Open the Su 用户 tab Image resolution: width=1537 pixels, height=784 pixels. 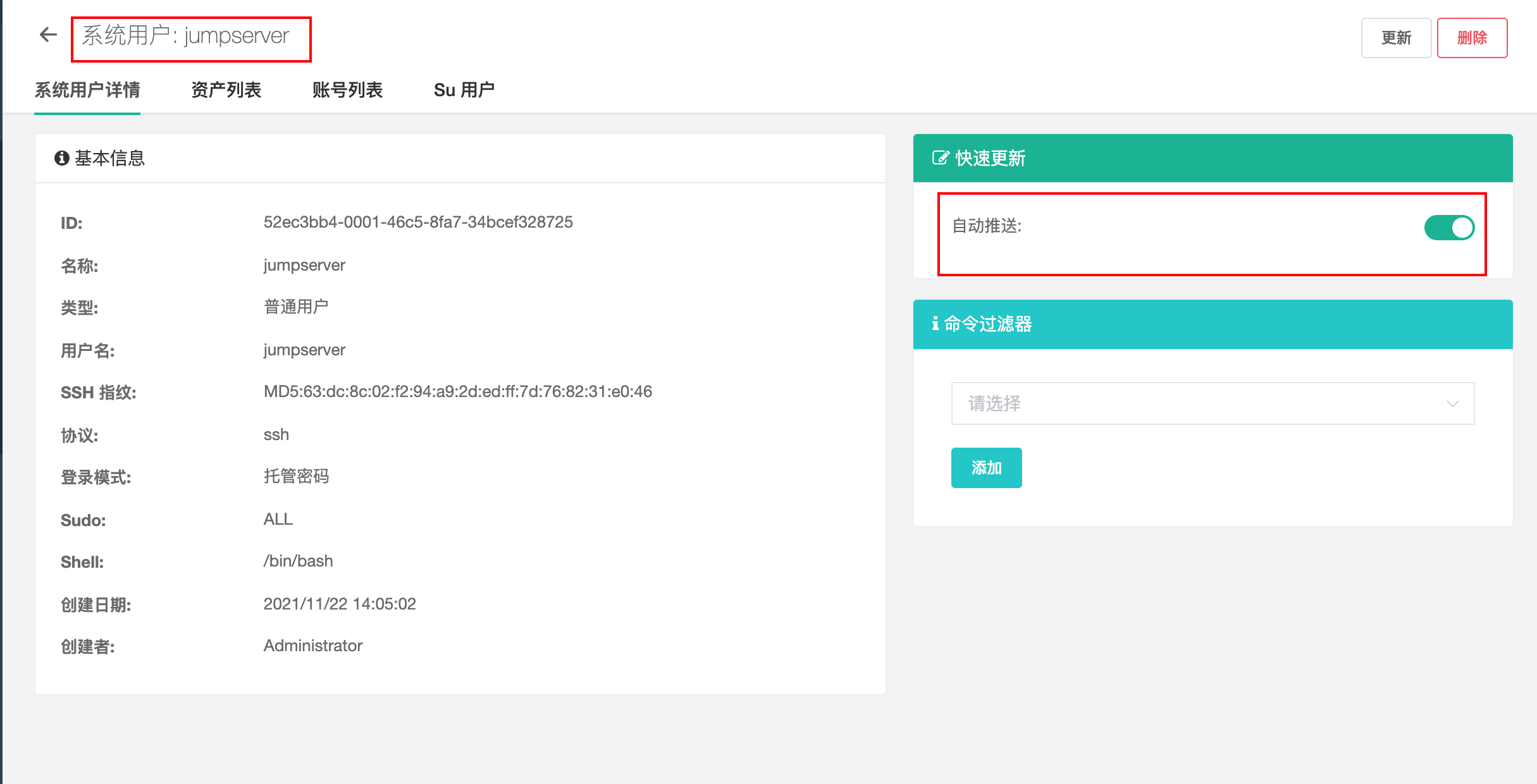pos(465,90)
